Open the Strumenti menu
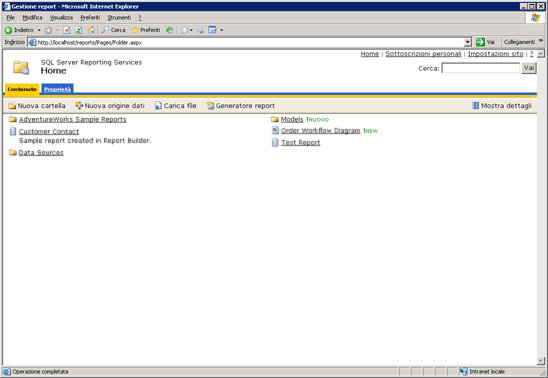The height and width of the screenshot is (378, 548). 119,17
